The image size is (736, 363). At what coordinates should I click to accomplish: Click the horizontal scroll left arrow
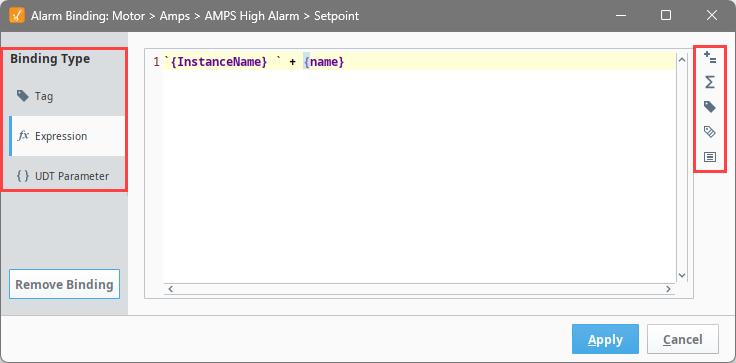tap(170, 289)
